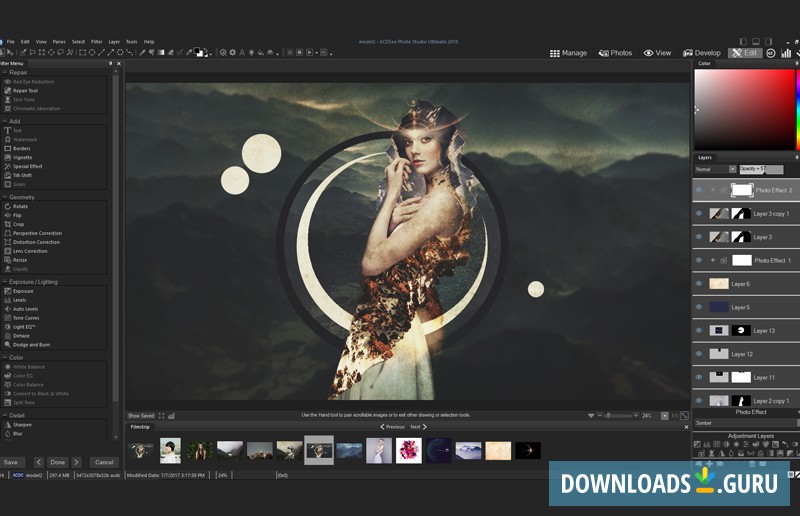Hide the Layer 6 layer

point(699,284)
